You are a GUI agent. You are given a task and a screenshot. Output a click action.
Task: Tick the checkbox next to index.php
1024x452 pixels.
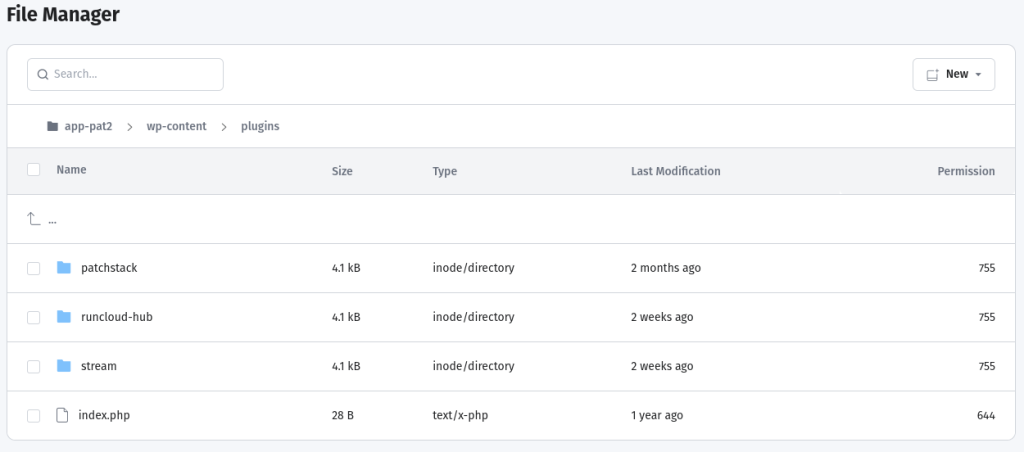(34, 415)
